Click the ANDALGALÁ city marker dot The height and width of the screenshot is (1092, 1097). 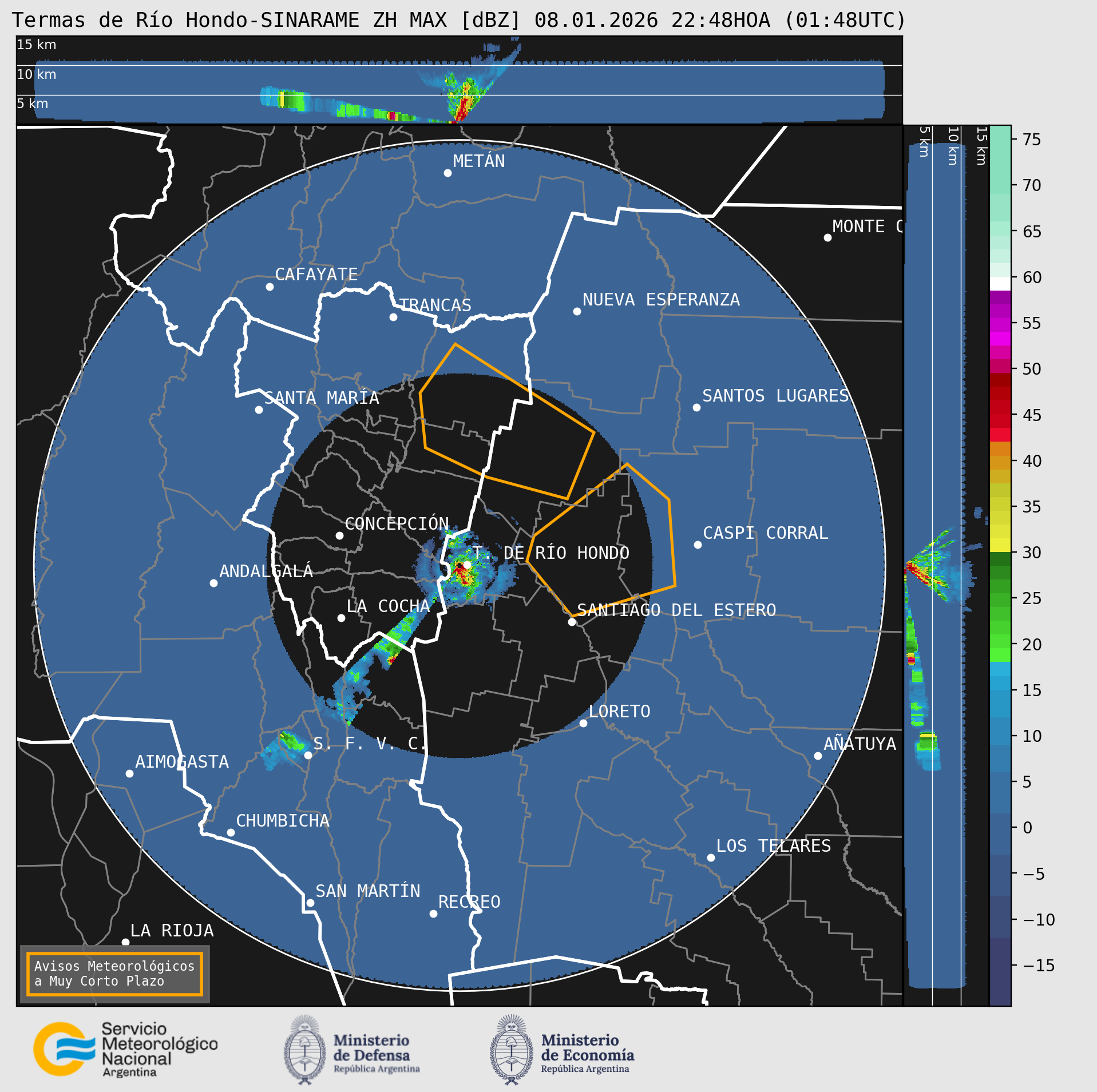(213, 583)
